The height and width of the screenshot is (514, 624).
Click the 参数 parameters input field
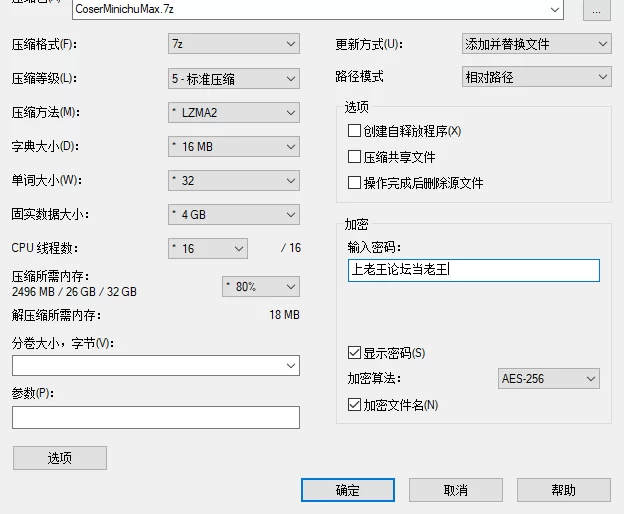(x=156, y=417)
